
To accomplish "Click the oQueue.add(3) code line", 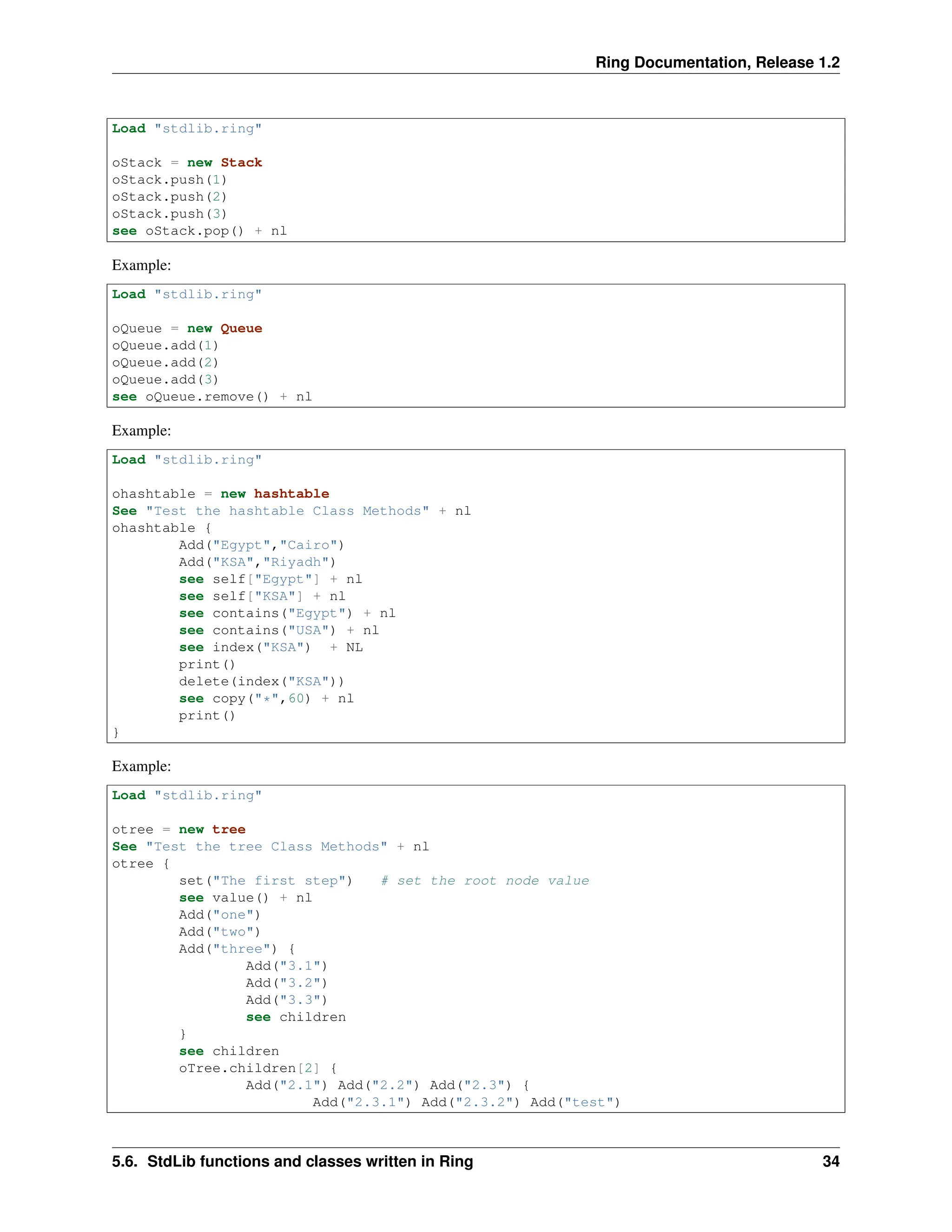I will pos(165,380).
